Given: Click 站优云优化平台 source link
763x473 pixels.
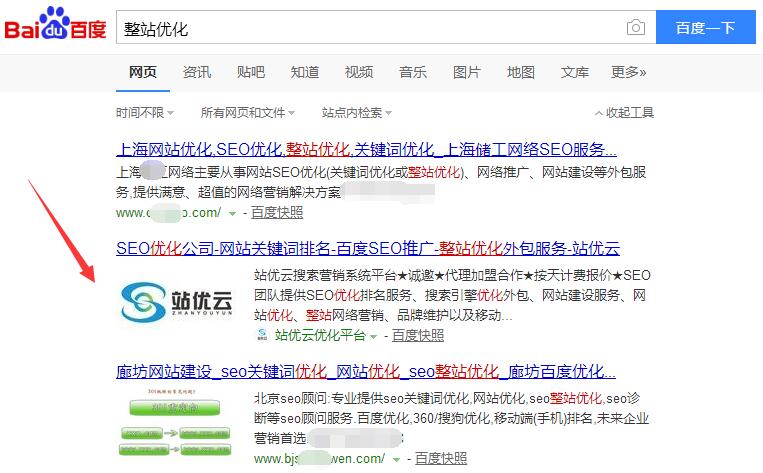Looking at the screenshot, I should [x=320, y=335].
